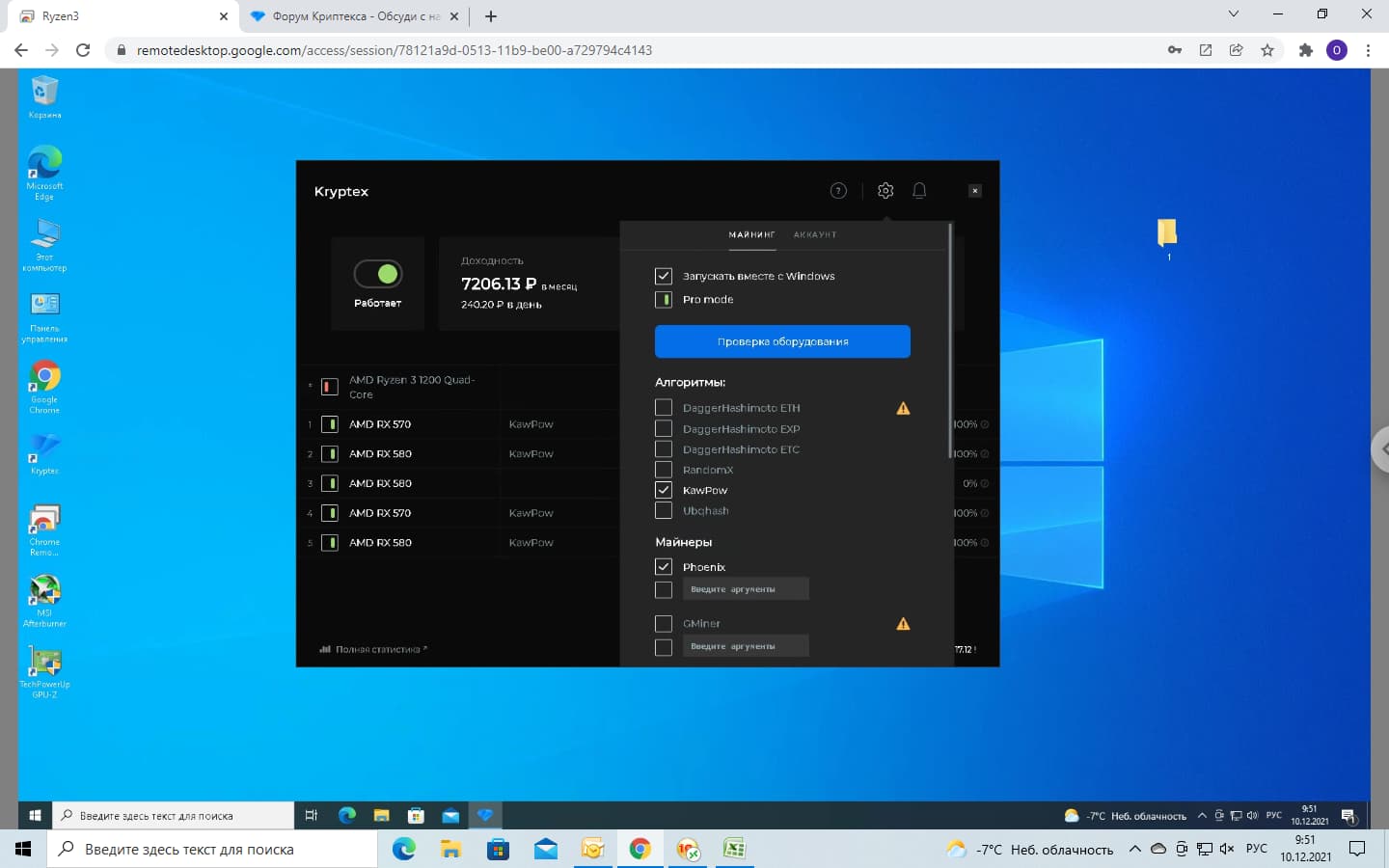
Task: Click the GMiner Введите аргументы field
Action: [x=746, y=646]
